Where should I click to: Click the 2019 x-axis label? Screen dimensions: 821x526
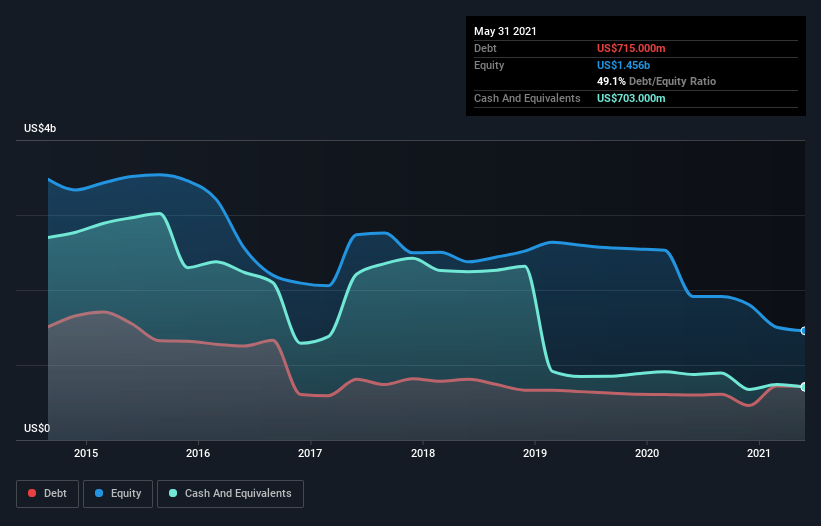pos(535,453)
